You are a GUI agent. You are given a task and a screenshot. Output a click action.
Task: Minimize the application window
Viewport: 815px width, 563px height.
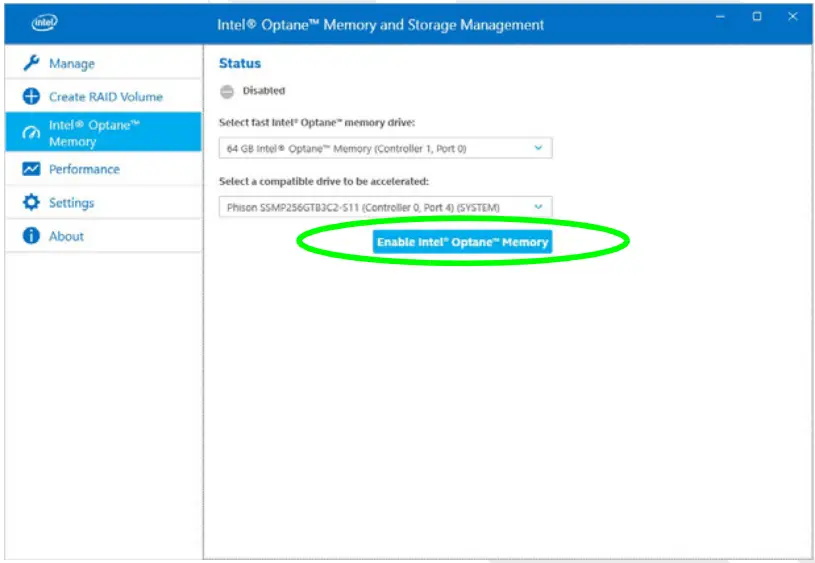tap(720, 16)
